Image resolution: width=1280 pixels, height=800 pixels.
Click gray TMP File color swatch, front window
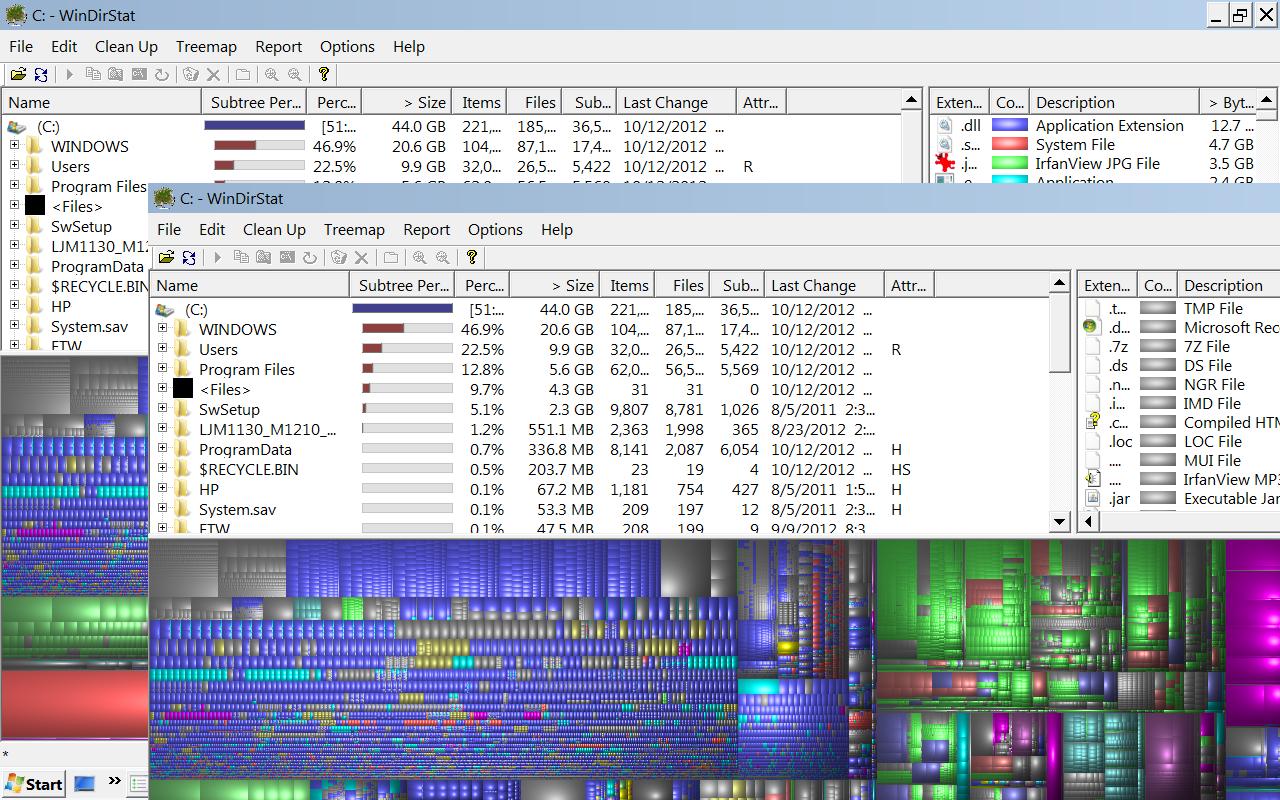click(1157, 308)
